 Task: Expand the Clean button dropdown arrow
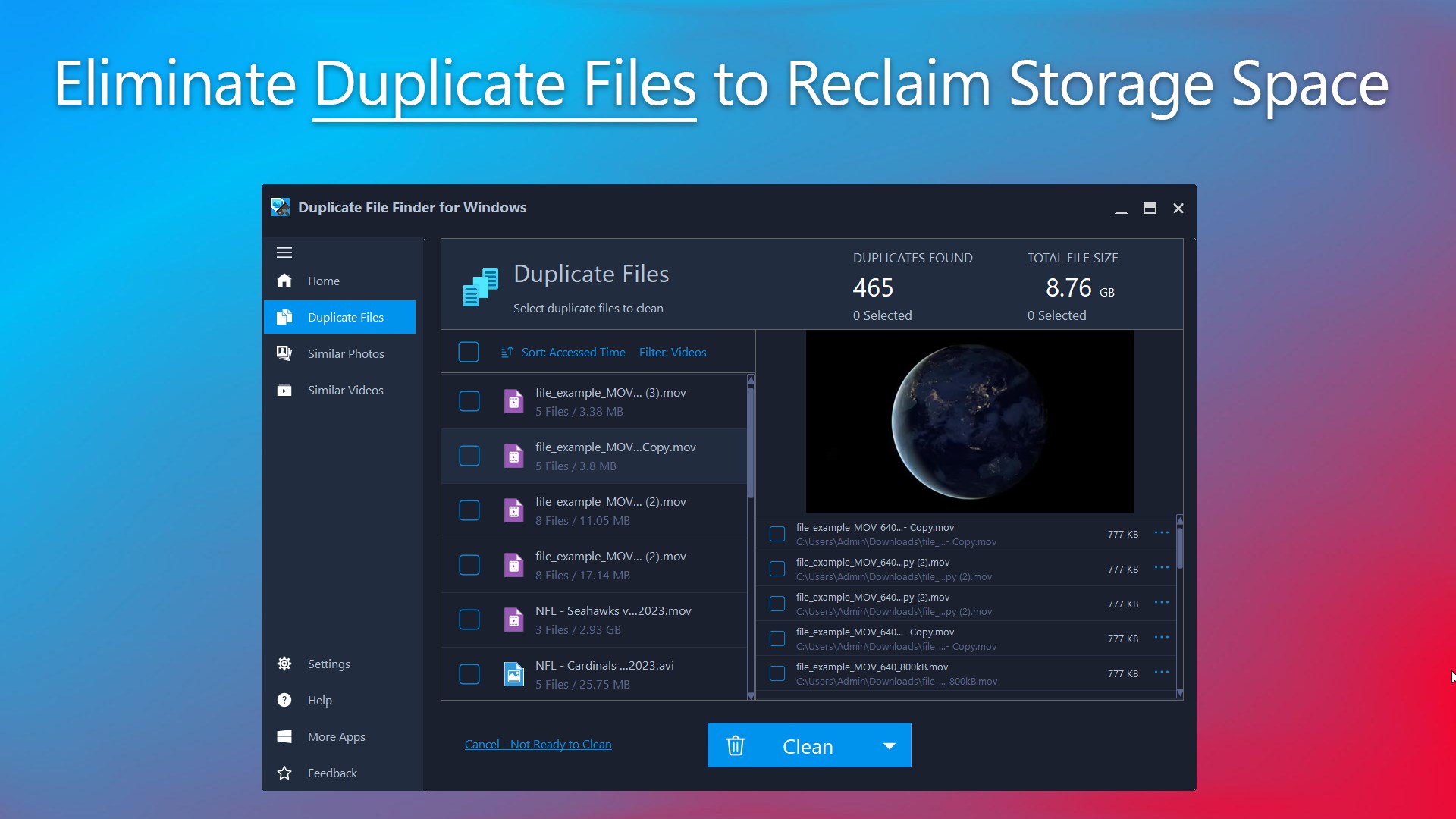pyautogui.click(x=889, y=746)
